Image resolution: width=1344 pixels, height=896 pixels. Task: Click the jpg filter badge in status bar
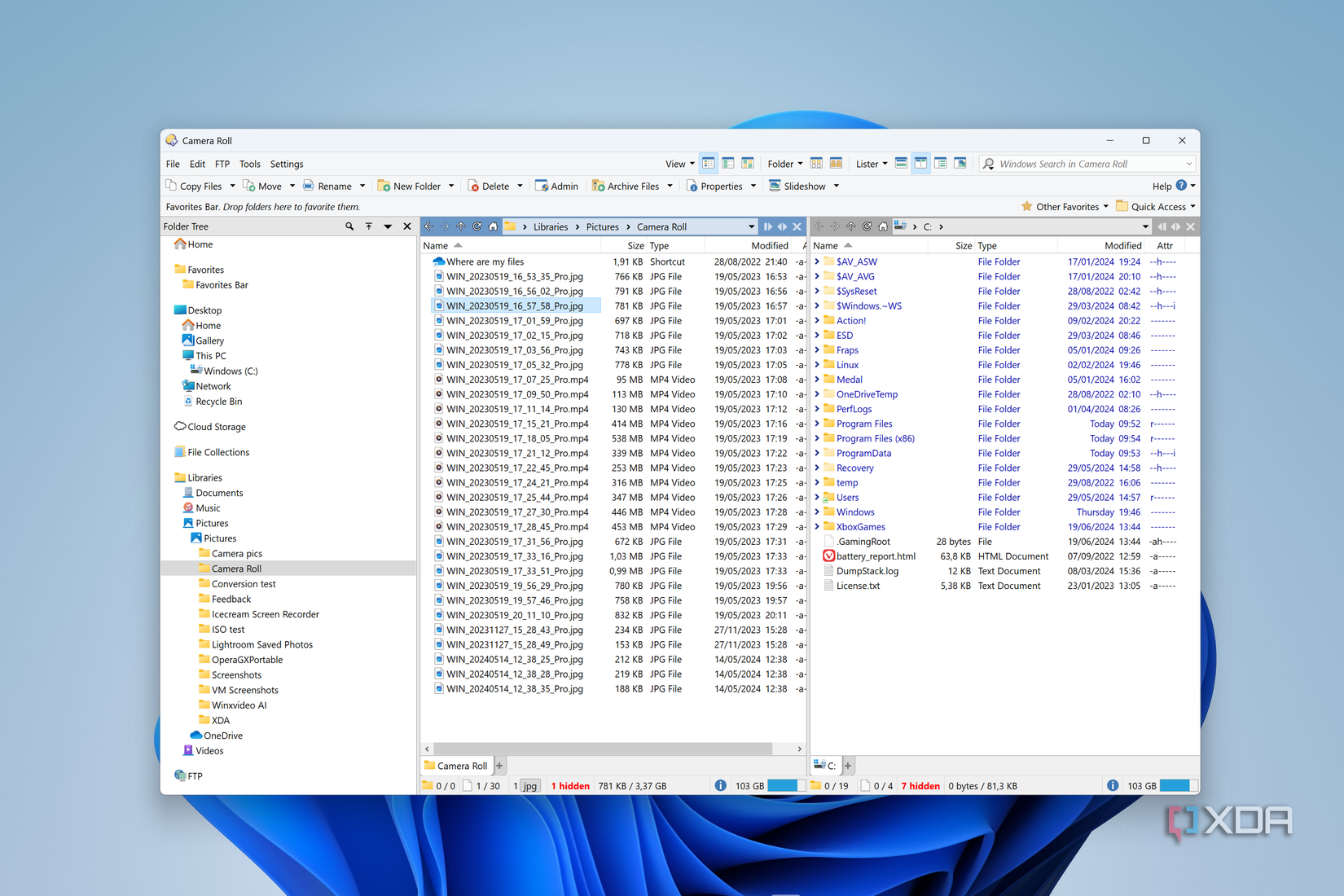tap(530, 786)
